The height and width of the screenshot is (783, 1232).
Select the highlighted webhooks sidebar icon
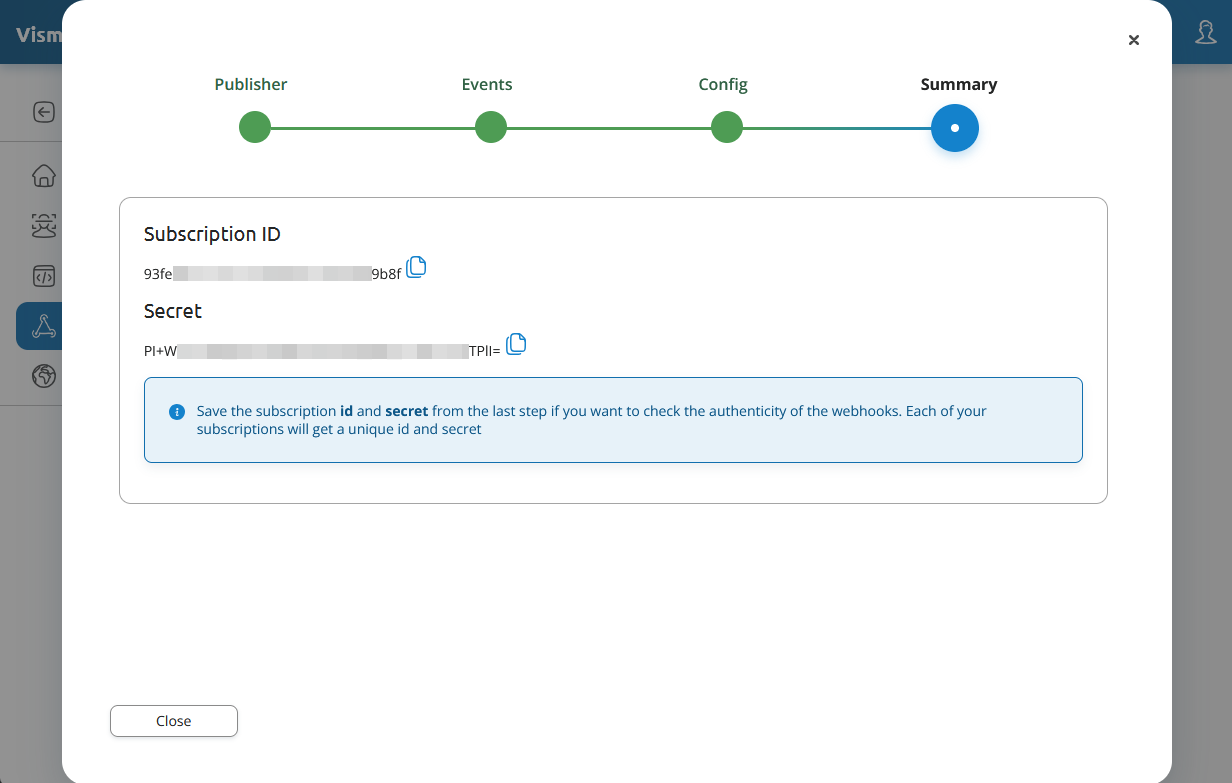pos(43,326)
